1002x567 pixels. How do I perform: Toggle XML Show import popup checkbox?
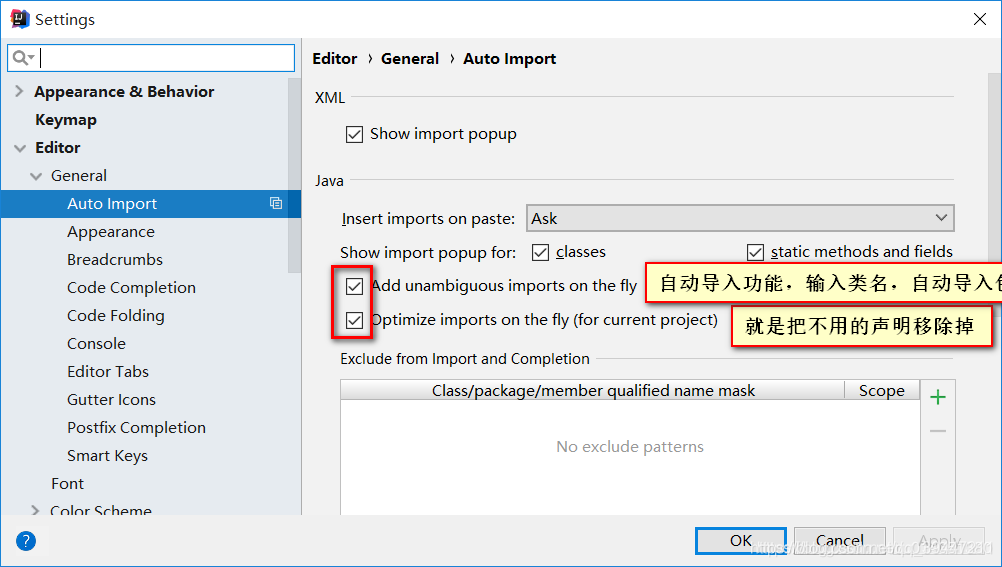(354, 134)
